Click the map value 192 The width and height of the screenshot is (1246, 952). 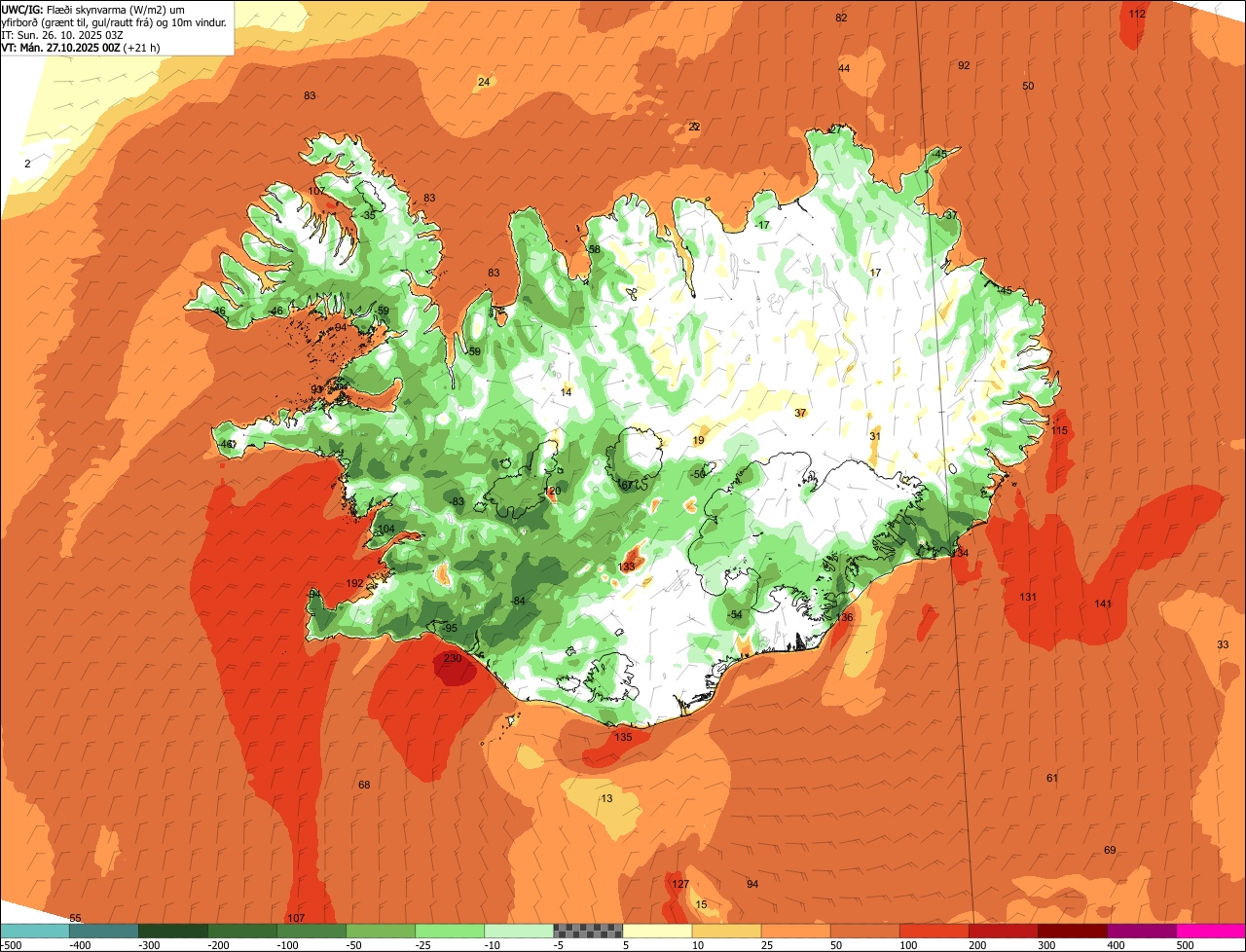354,584
